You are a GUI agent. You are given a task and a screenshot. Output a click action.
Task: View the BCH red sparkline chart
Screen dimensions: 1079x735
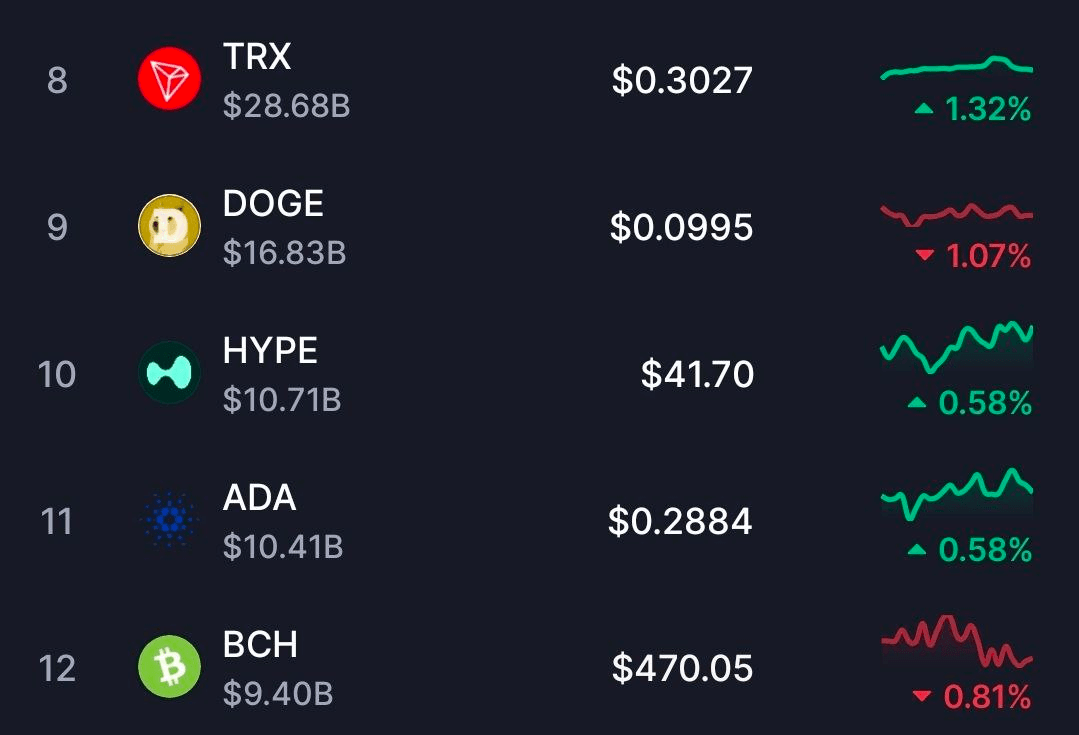click(956, 643)
